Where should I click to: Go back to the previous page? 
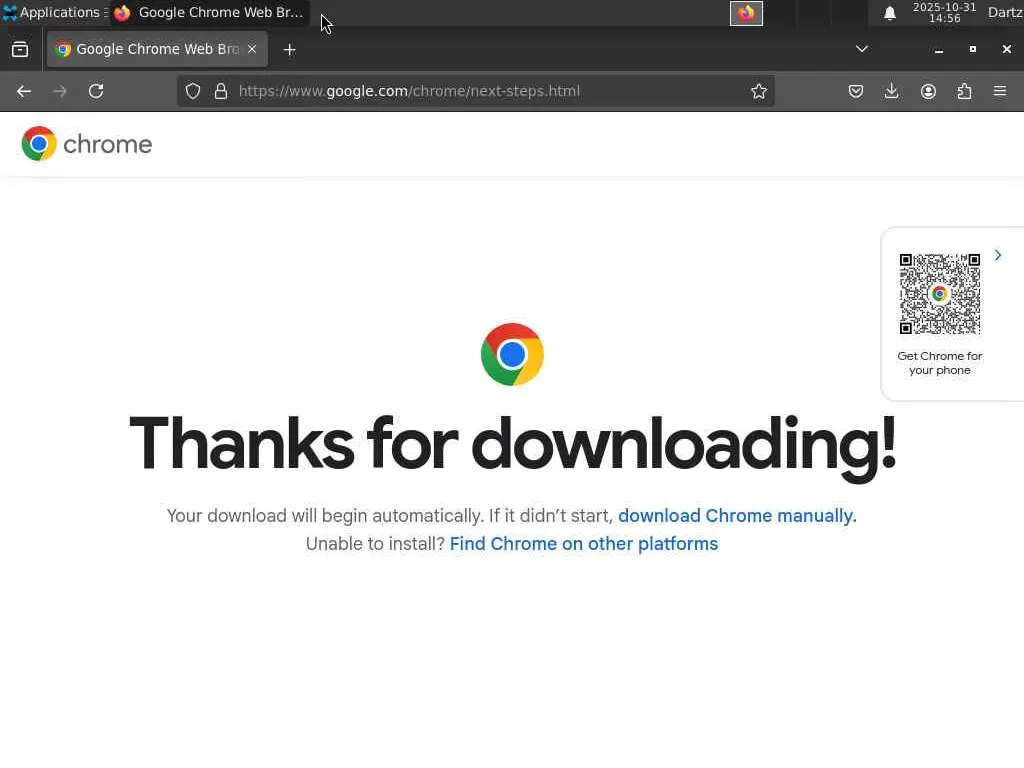click(x=24, y=91)
